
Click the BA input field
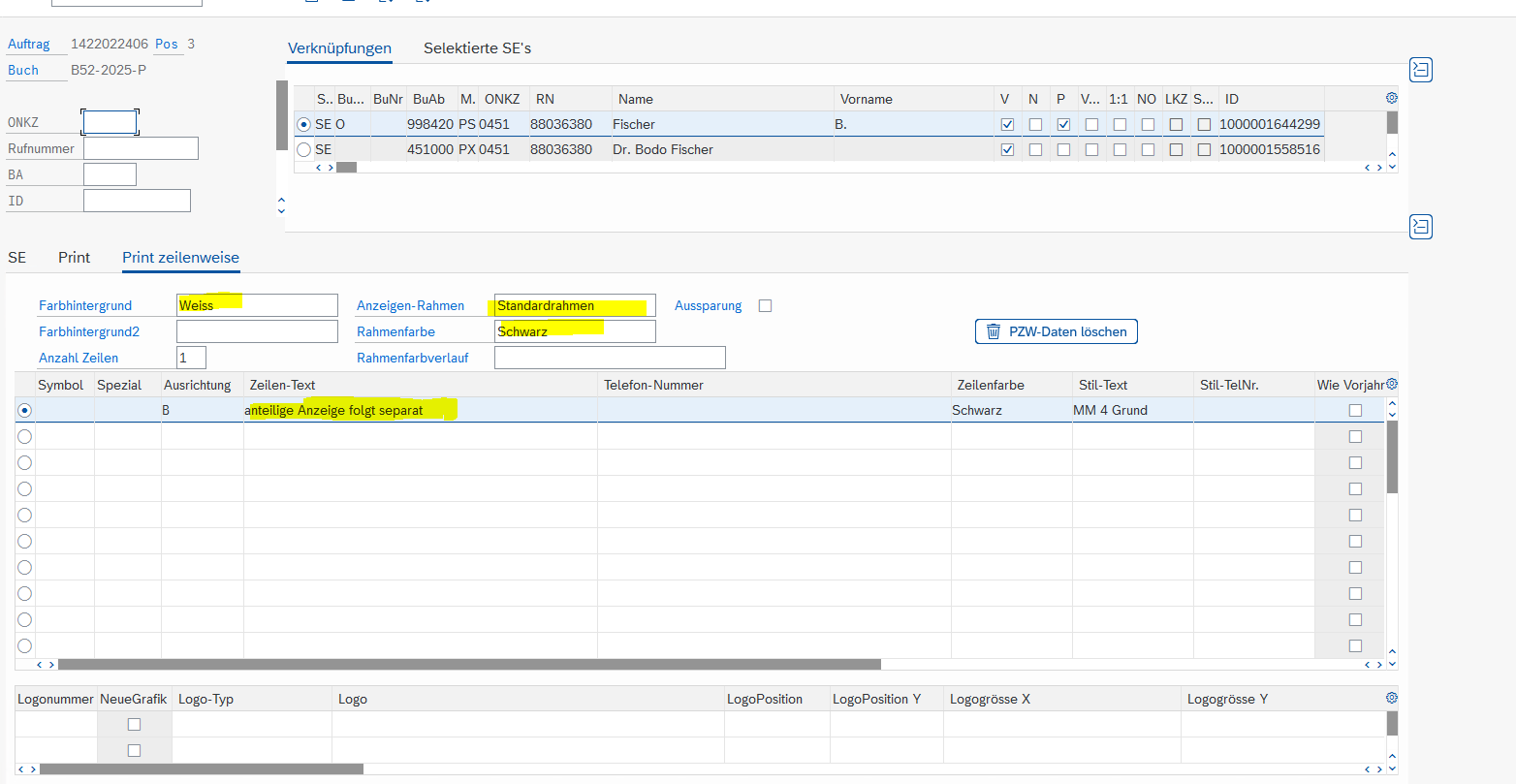click(110, 174)
